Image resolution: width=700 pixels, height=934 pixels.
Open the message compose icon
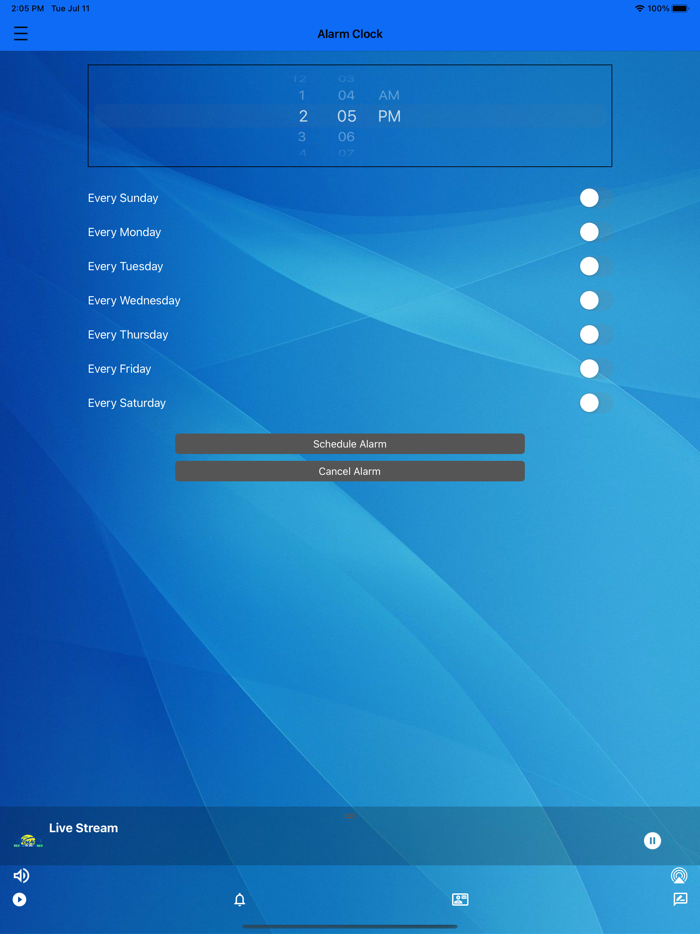[x=680, y=899]
